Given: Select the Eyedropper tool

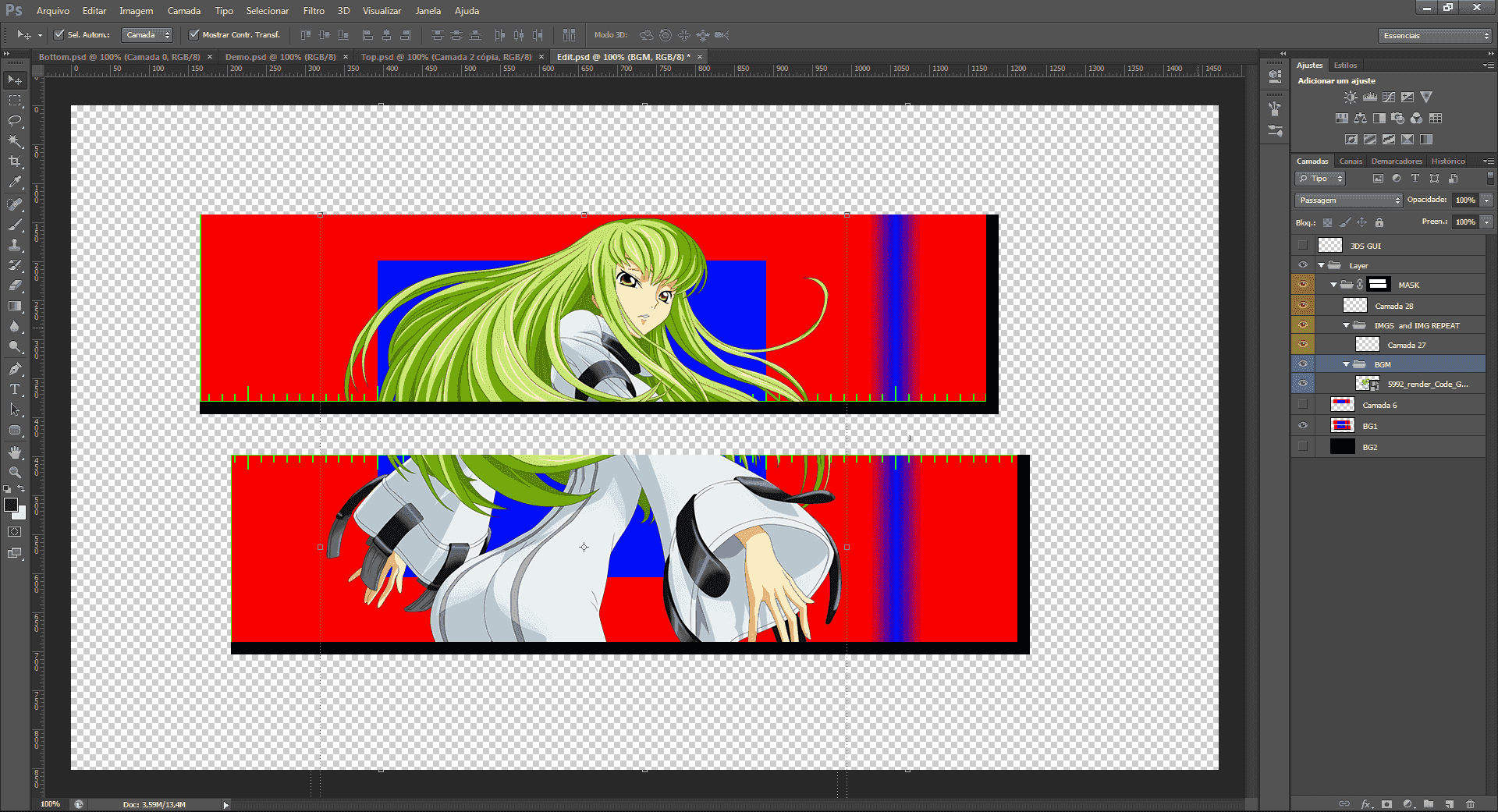Looking at the screenshot, I should [x=15, y=183].
